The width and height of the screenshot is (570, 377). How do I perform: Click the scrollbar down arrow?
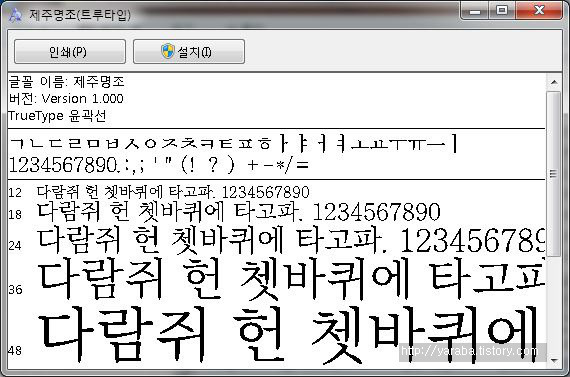pyautogui.click(x=554, y=360)
